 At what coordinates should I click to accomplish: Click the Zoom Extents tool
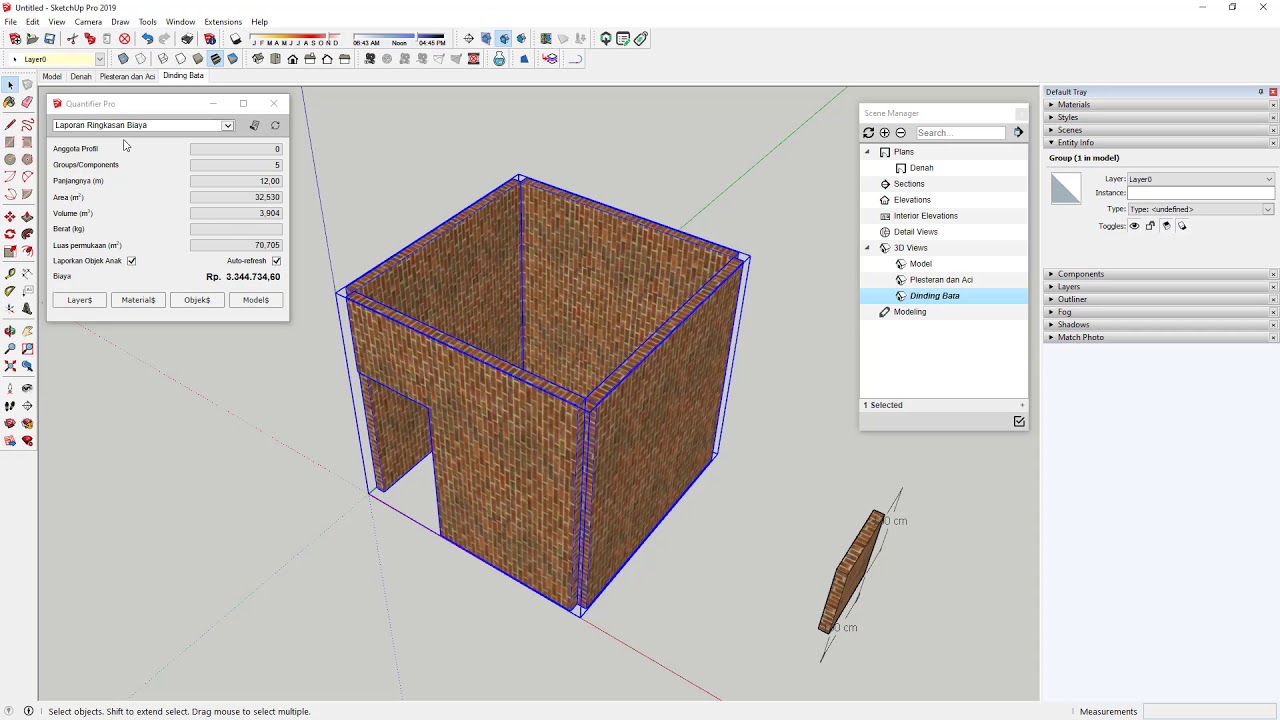[x=10, y=365]
